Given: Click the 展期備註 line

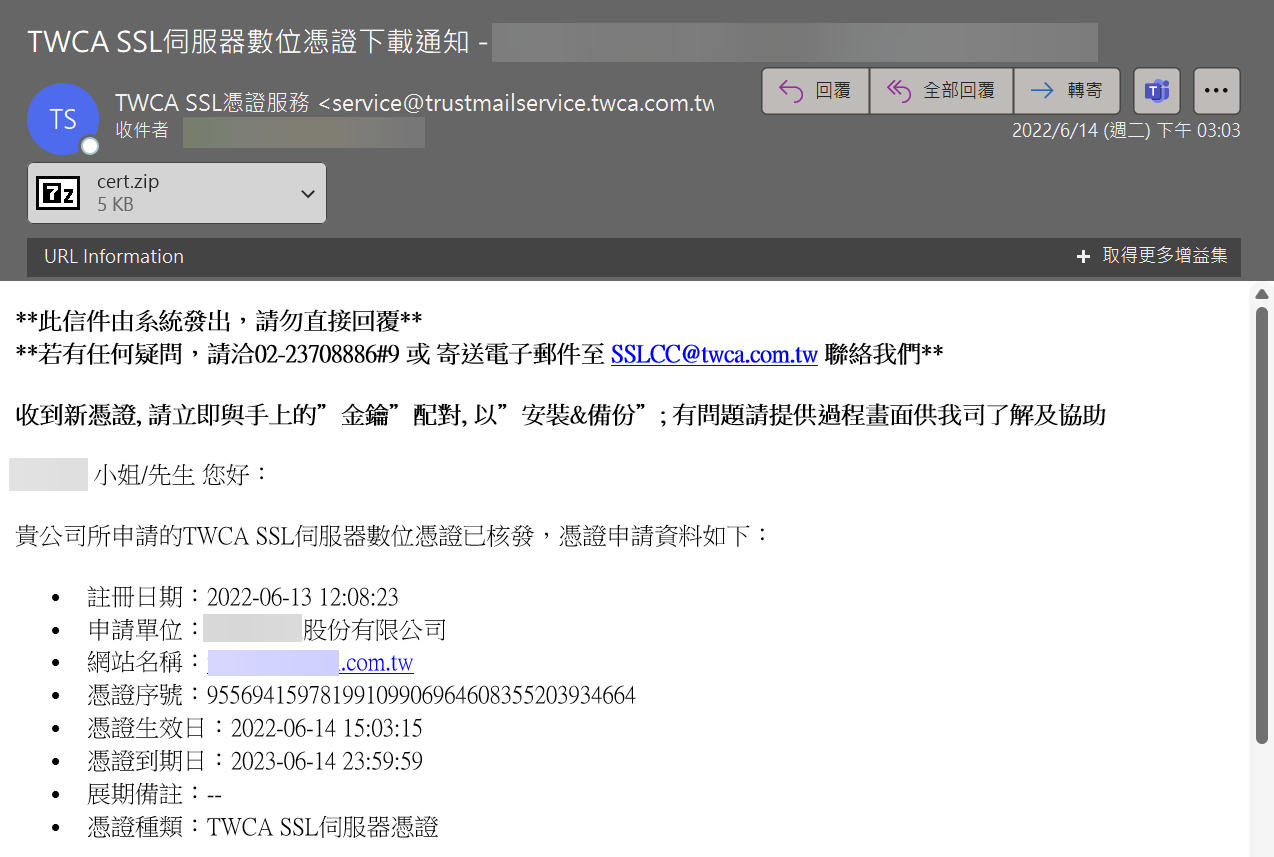Looking at the screenshot, I should 154,795.
